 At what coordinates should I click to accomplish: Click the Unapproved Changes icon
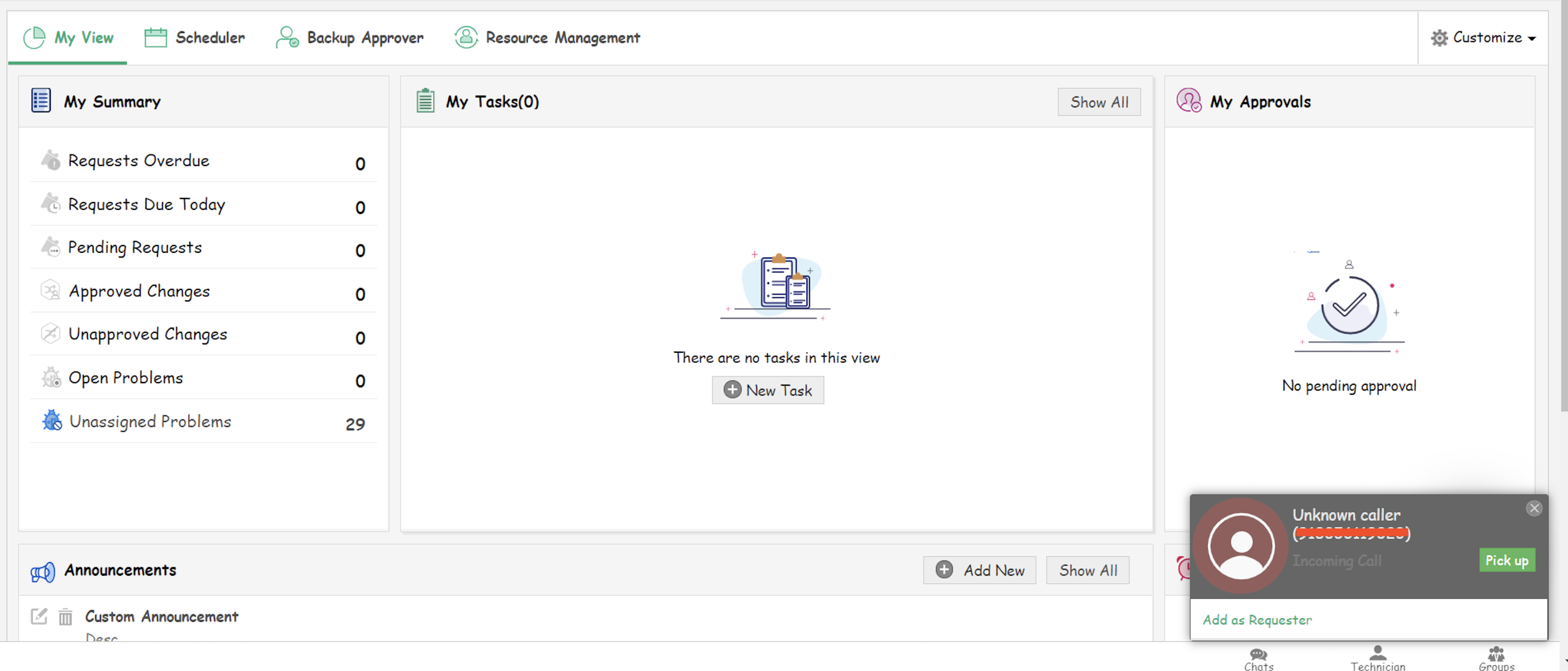tap(51, 334)
